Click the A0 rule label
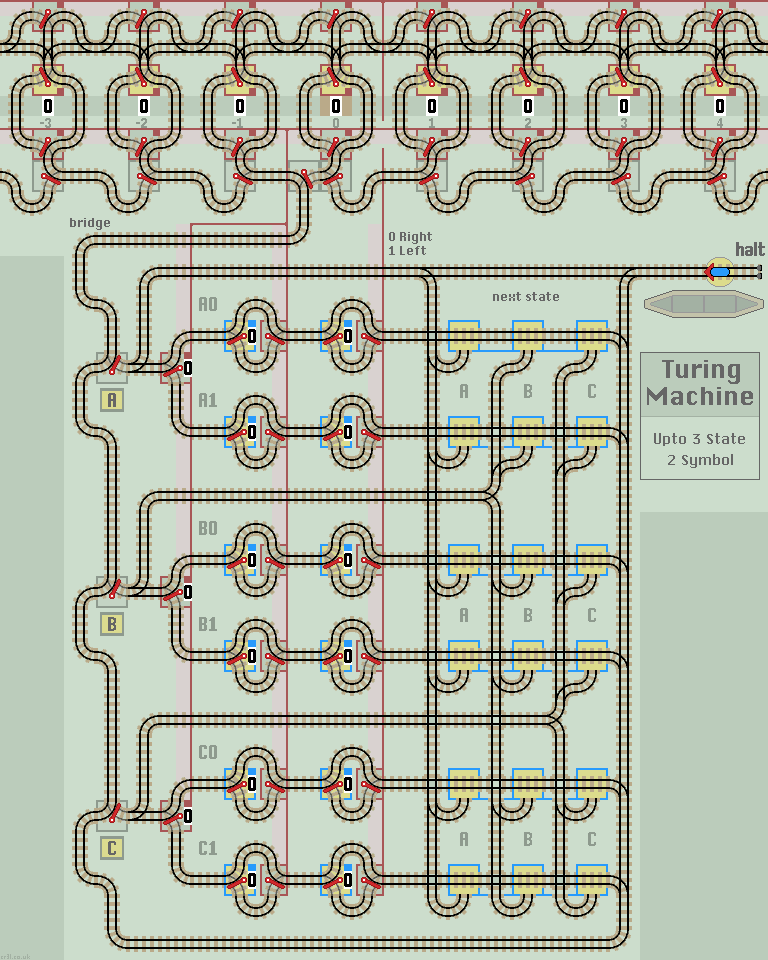This screenshot has height=960, width=768. tap(208, 304)
